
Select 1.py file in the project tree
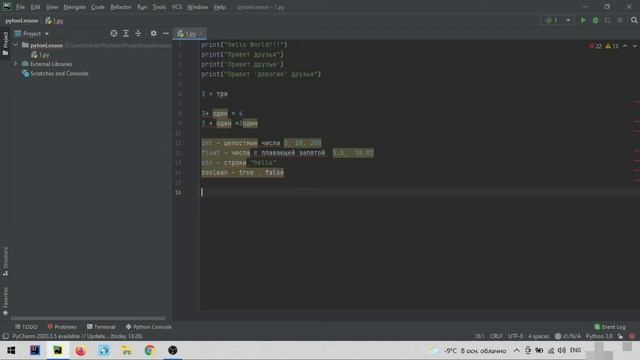click(40, 55)
